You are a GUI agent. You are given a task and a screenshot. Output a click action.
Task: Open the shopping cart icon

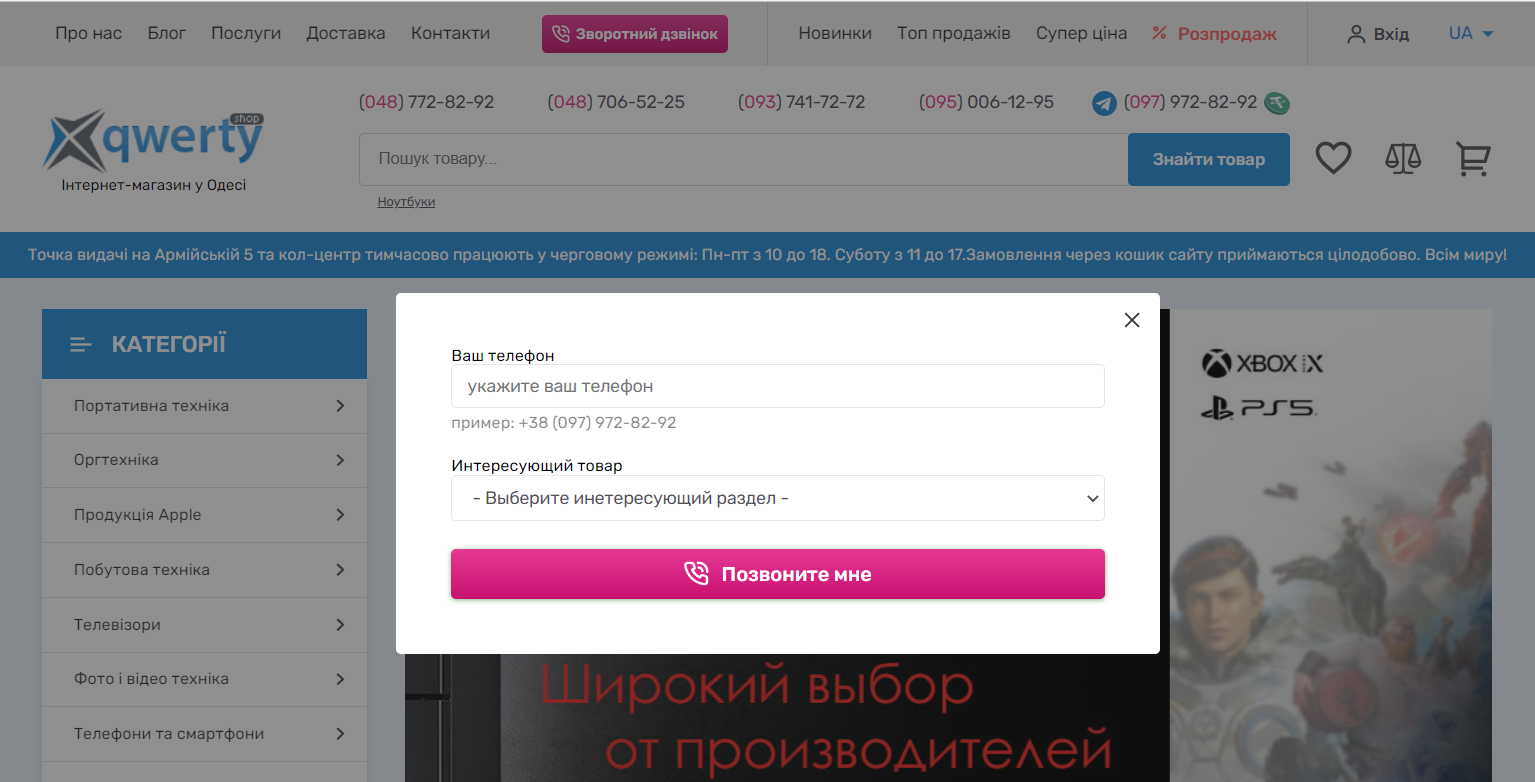(x=1473, y=159)
